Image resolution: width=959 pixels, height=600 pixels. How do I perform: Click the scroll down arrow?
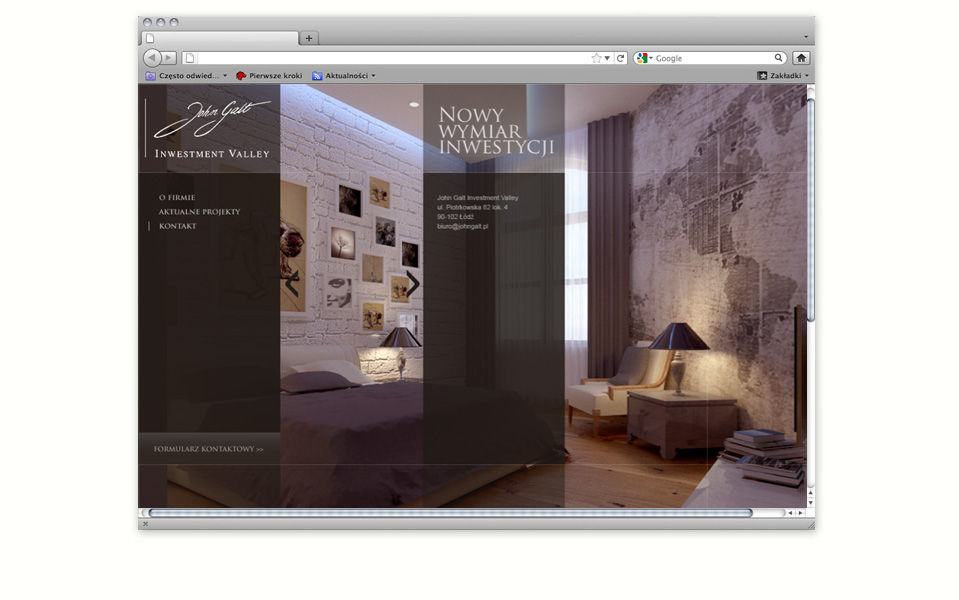click(810, 503)
